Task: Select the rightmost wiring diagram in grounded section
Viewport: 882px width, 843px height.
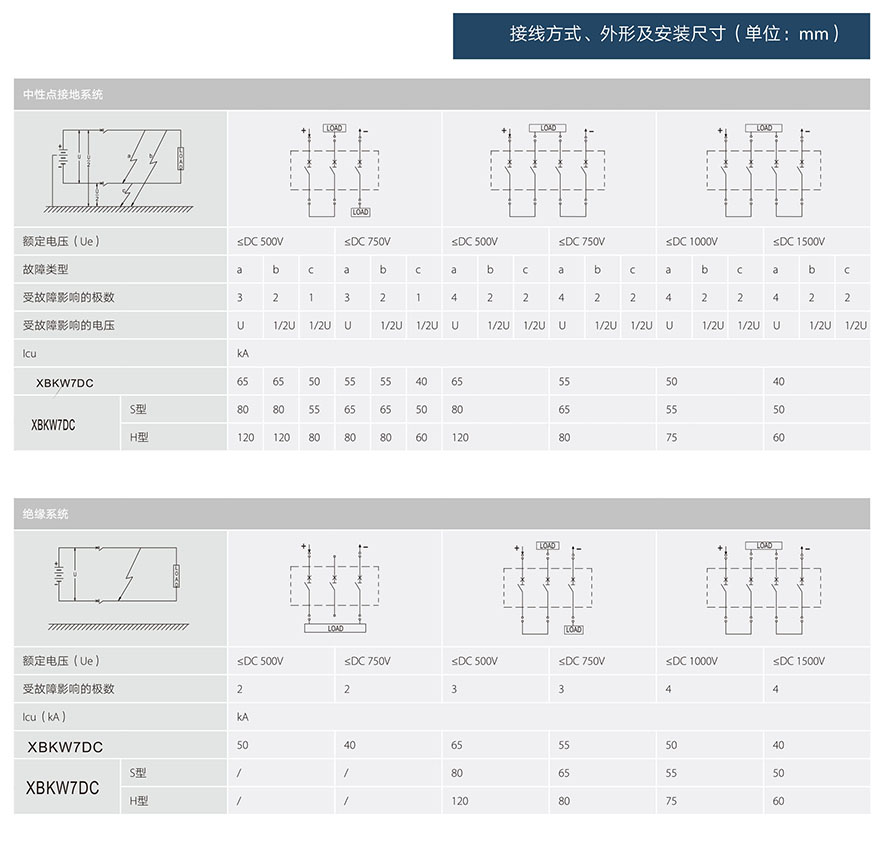Action: [x=763, y=169]
